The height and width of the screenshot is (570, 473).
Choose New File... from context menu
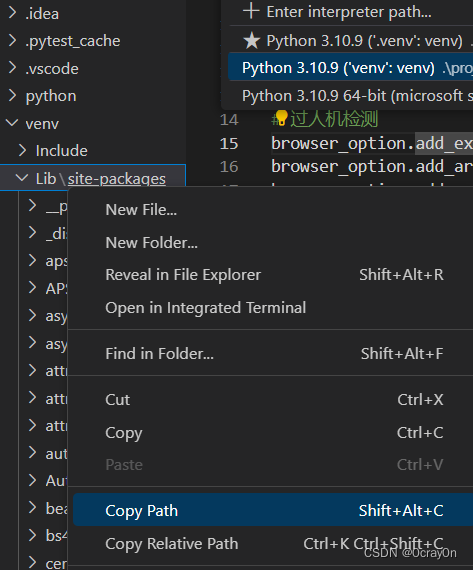pos(141,210)
